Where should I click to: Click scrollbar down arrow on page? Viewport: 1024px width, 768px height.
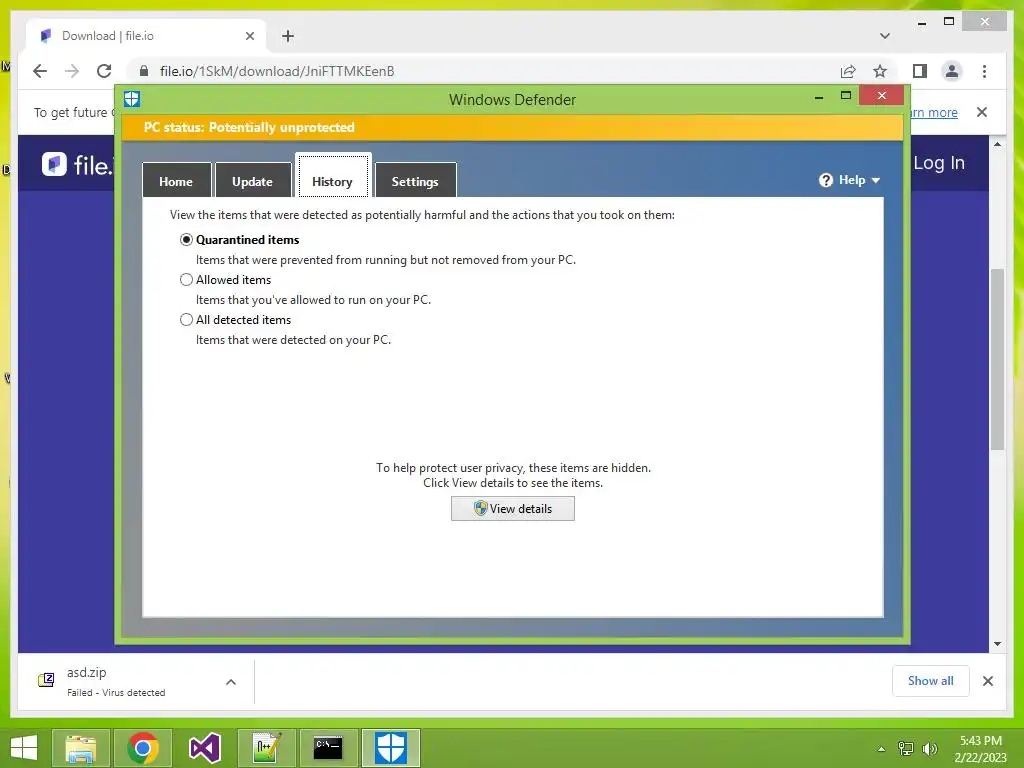click(997, 644)
